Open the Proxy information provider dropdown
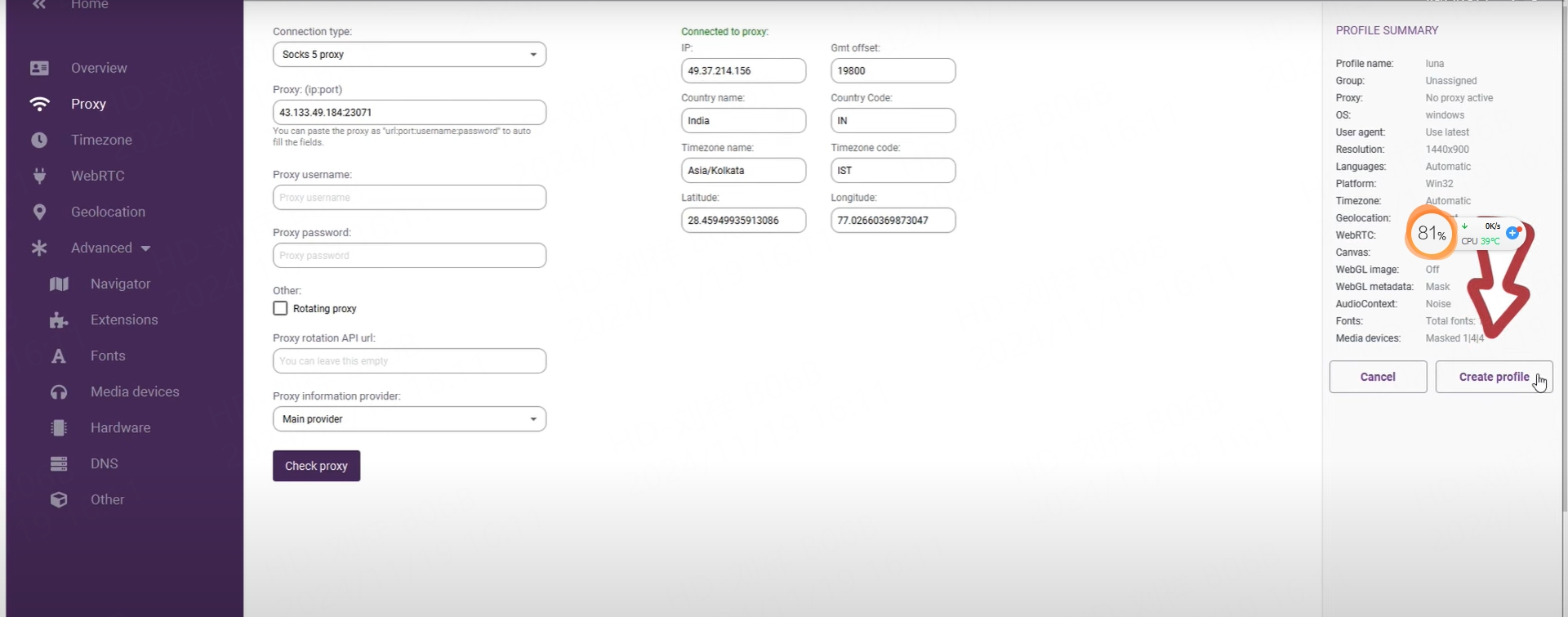1568x617 pixels. [x=409, y=419]
